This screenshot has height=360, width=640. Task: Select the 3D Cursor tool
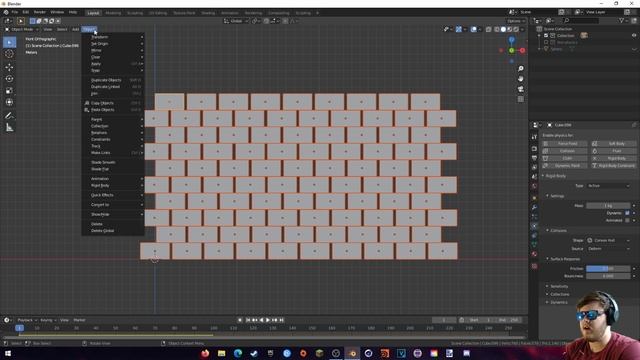pyautogui.click(x=9, y=54)
